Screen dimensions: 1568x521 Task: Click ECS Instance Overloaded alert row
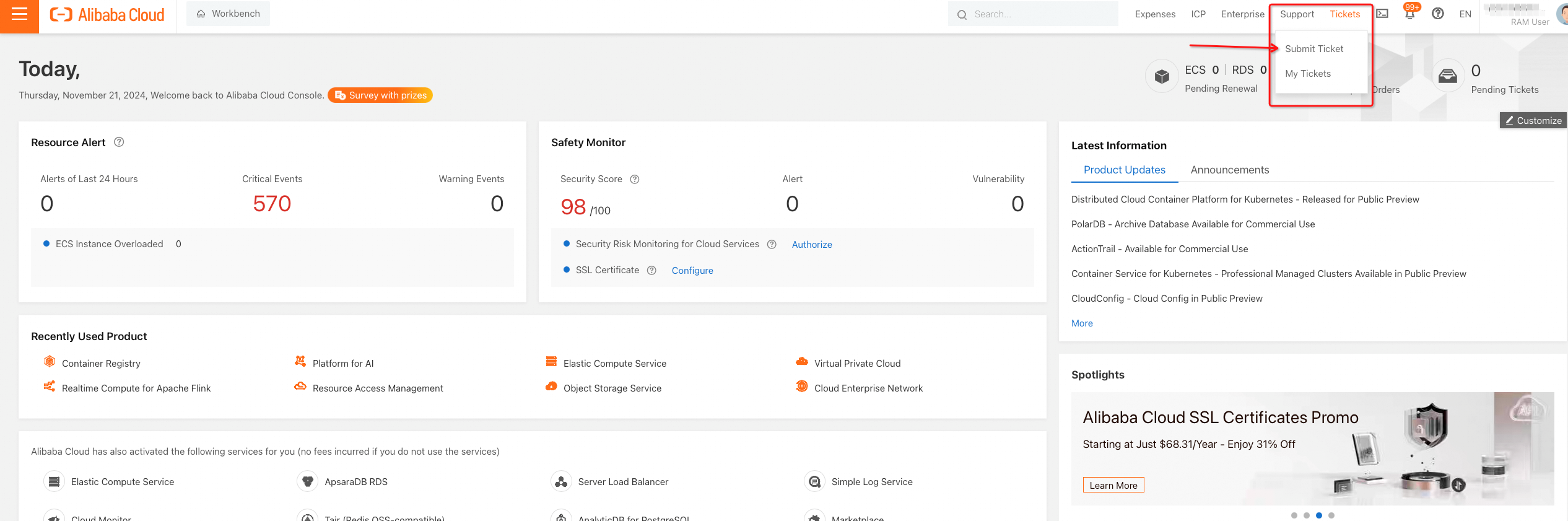click(112, 244)
